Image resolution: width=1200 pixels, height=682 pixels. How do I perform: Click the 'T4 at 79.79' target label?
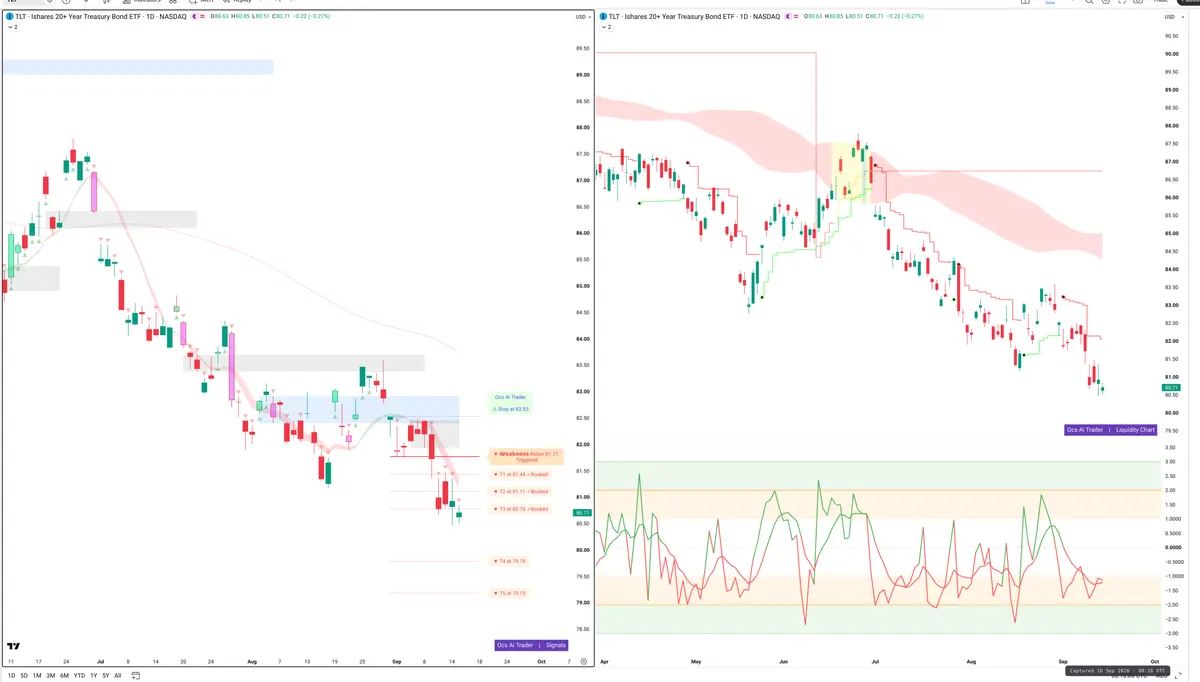point(510,562)
